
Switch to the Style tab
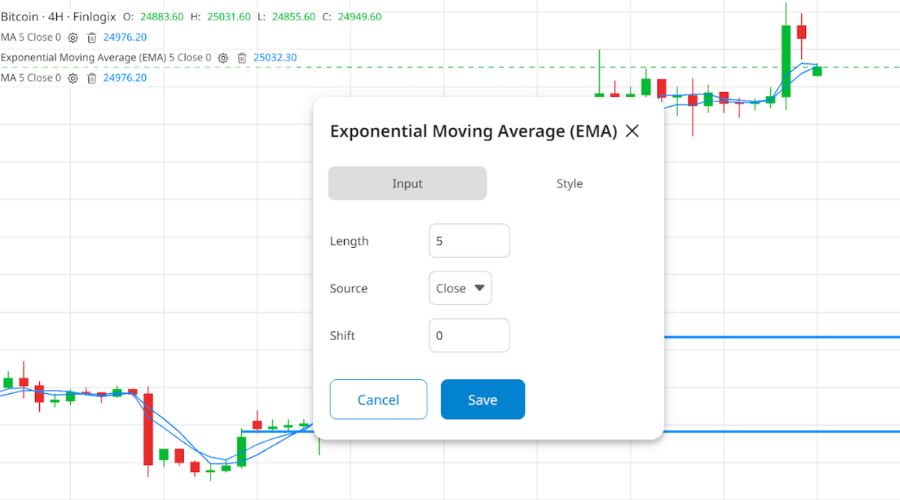pyautogui.click(x=569, y=184)
